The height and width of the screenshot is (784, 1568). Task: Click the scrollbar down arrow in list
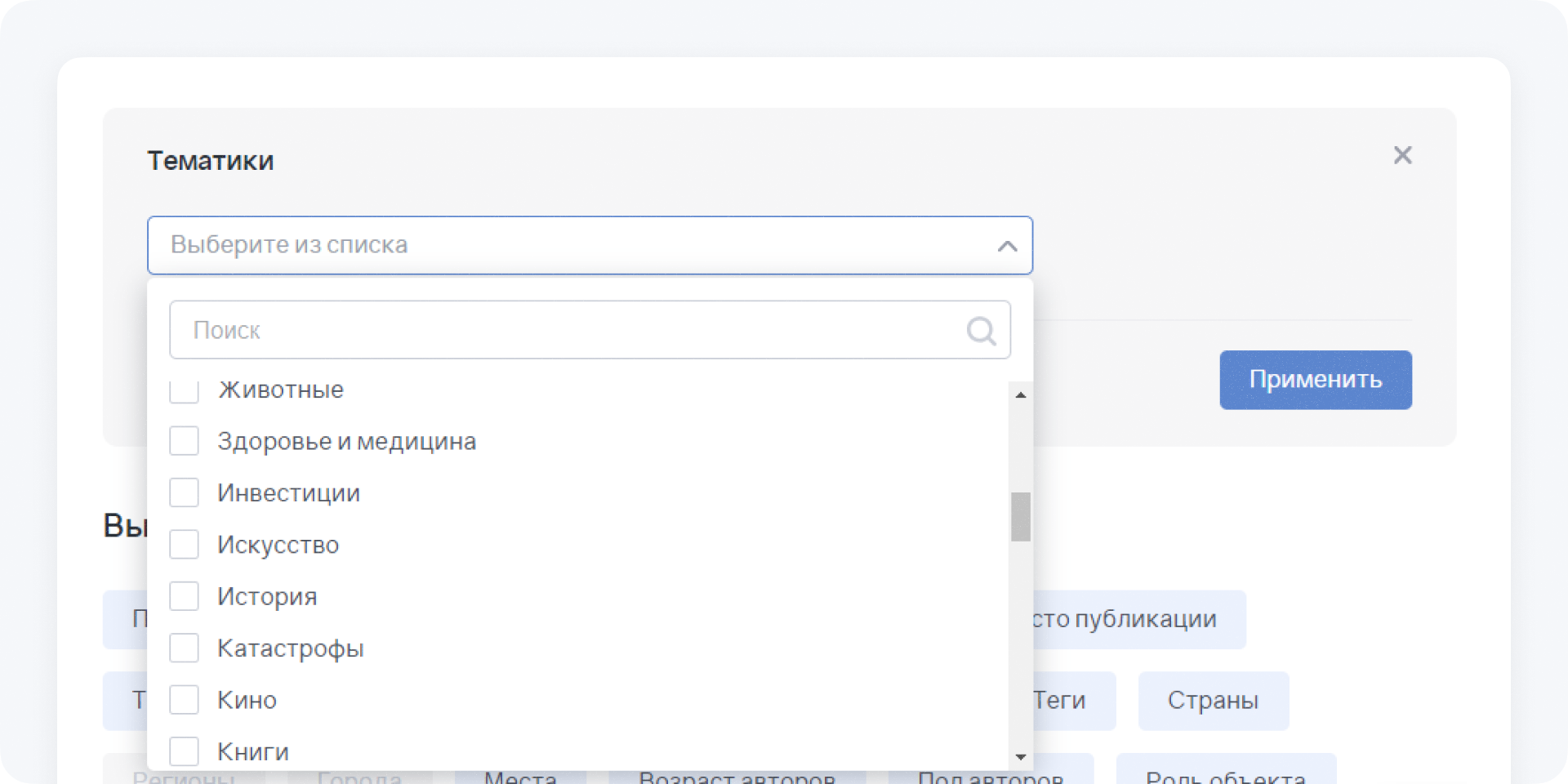[x=1021, y=757]
